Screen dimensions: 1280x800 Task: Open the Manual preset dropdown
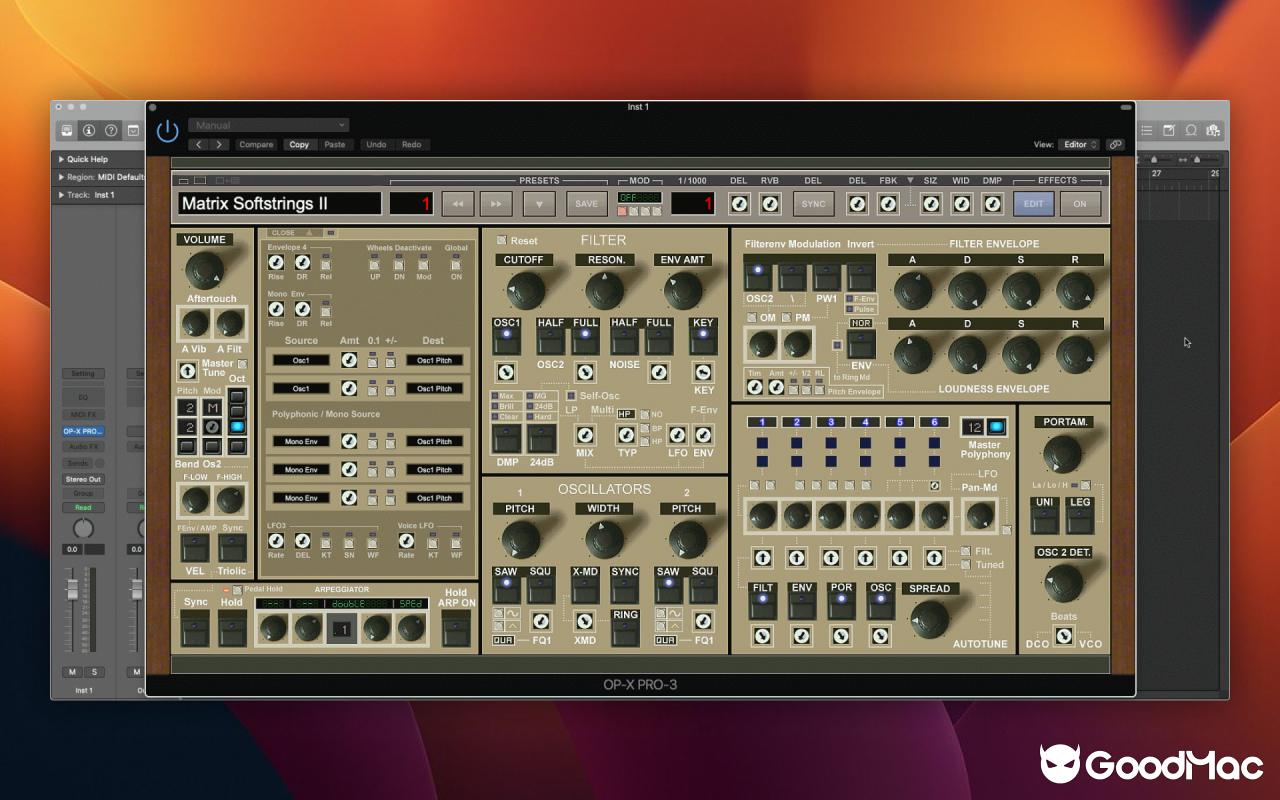click(x=268, y=124)
